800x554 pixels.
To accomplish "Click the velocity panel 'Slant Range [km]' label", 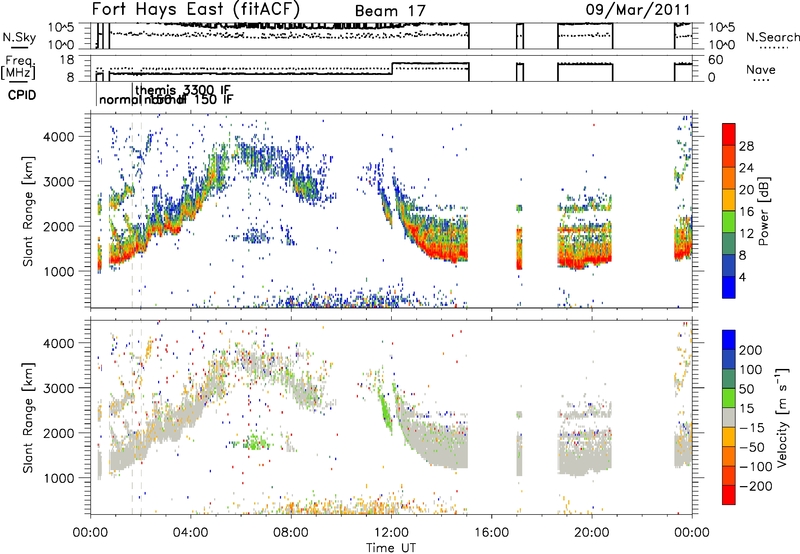I will pyautogui.click(x=28, y=417).
